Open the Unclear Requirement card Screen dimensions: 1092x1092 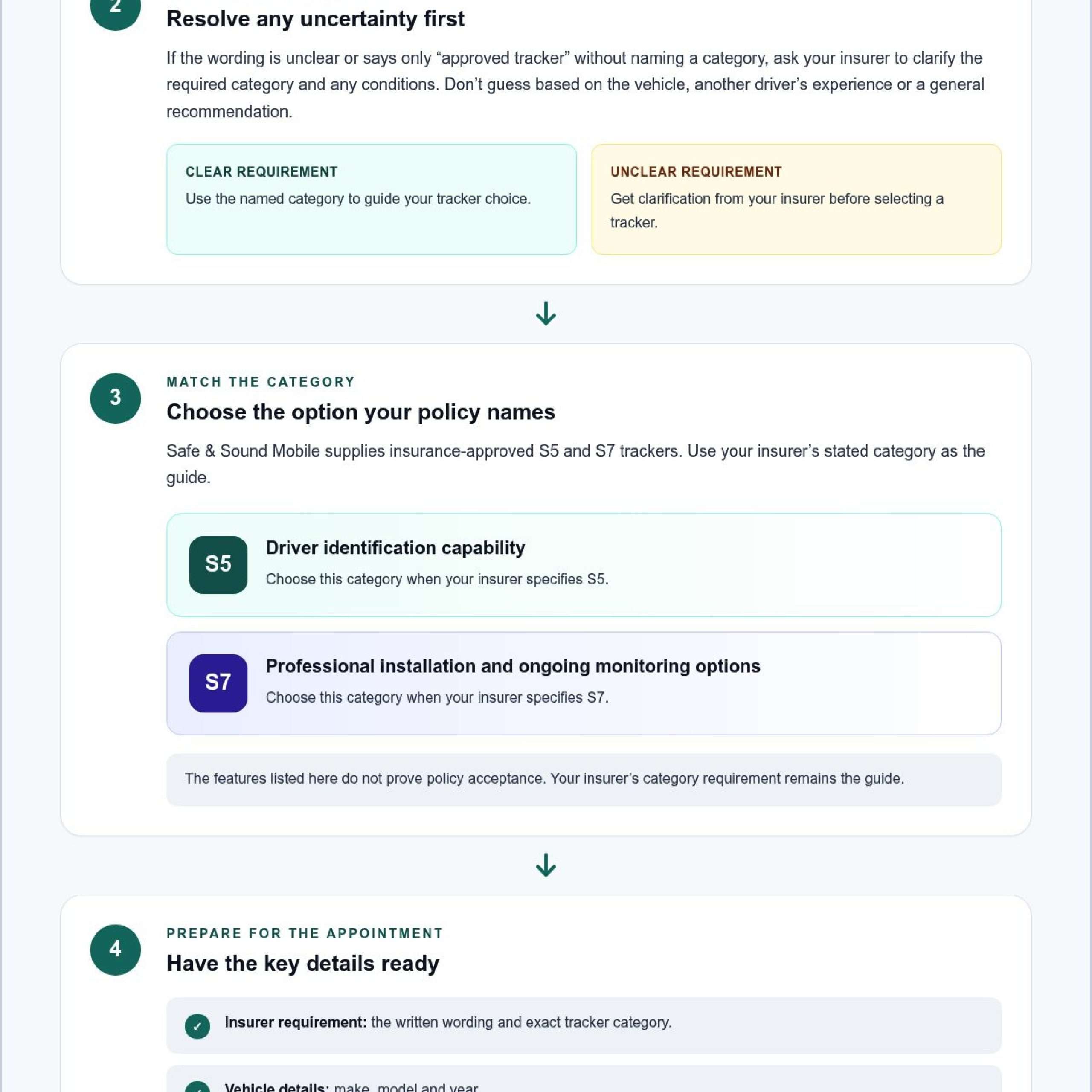[x=796, y=199]
